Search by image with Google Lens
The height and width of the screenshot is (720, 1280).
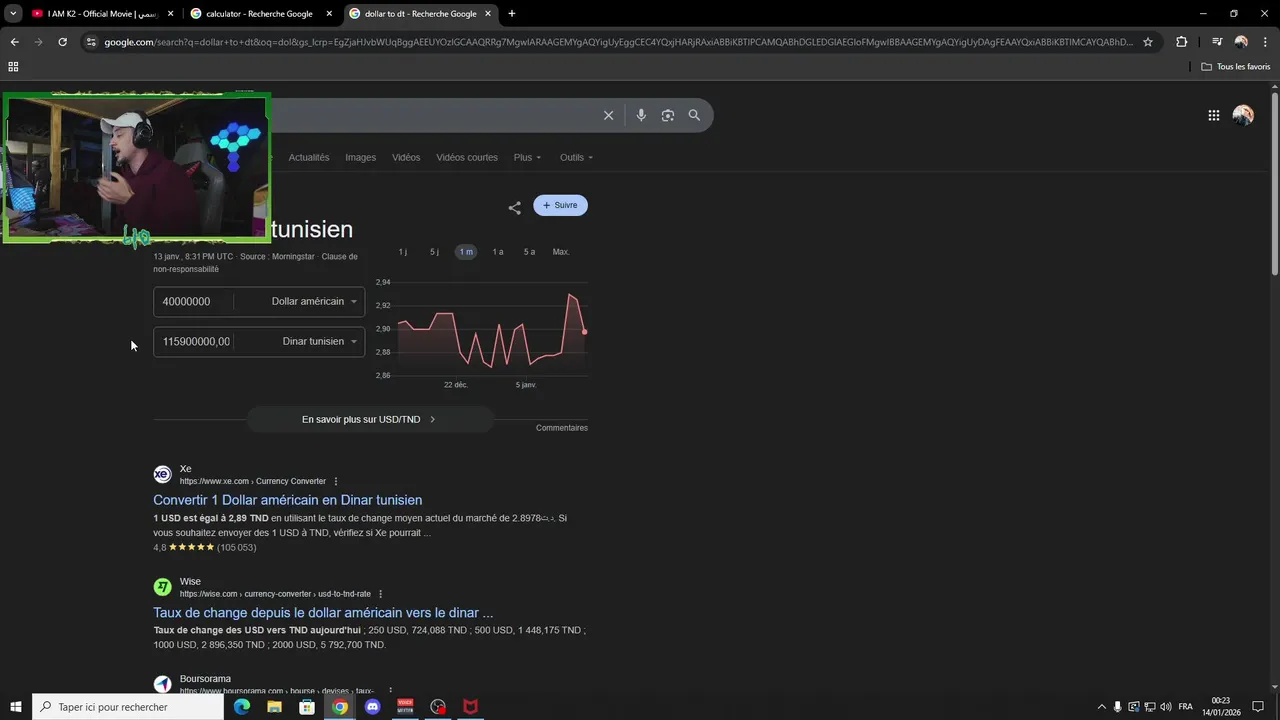tap(668, 115)
